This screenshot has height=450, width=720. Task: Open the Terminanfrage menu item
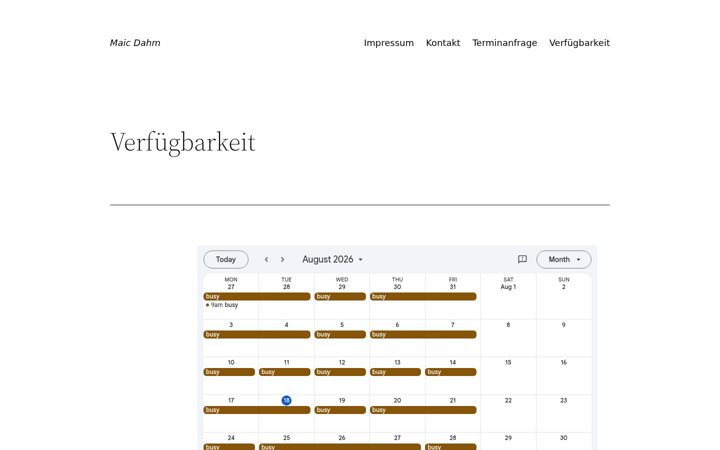(505, 43)
